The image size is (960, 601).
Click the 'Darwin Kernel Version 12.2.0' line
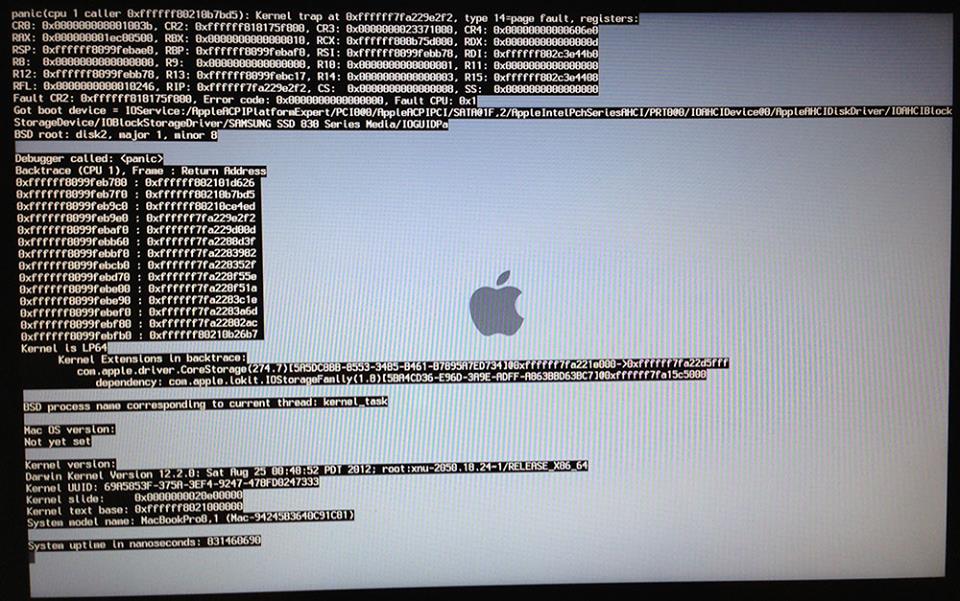pyautogui.click(x=306, y=471)
